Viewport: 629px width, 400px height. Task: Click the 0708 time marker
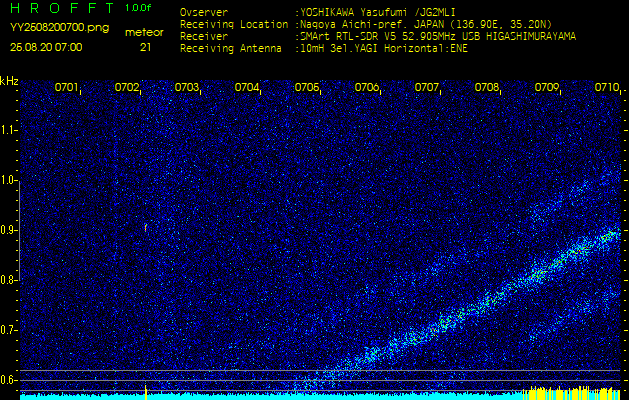click(487, 87)
